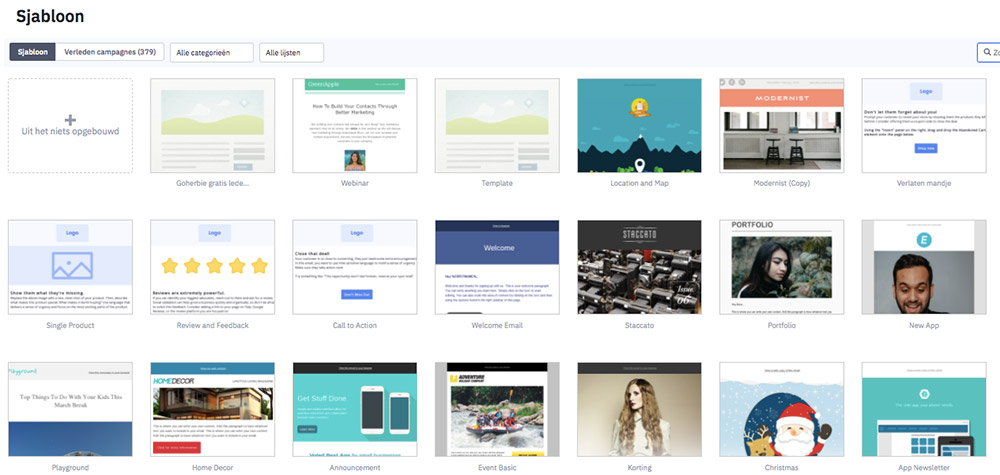Viewport: 1000px width, 475px height.
Task: Open the Review and Feedback star template
Action: coord(212,267)
